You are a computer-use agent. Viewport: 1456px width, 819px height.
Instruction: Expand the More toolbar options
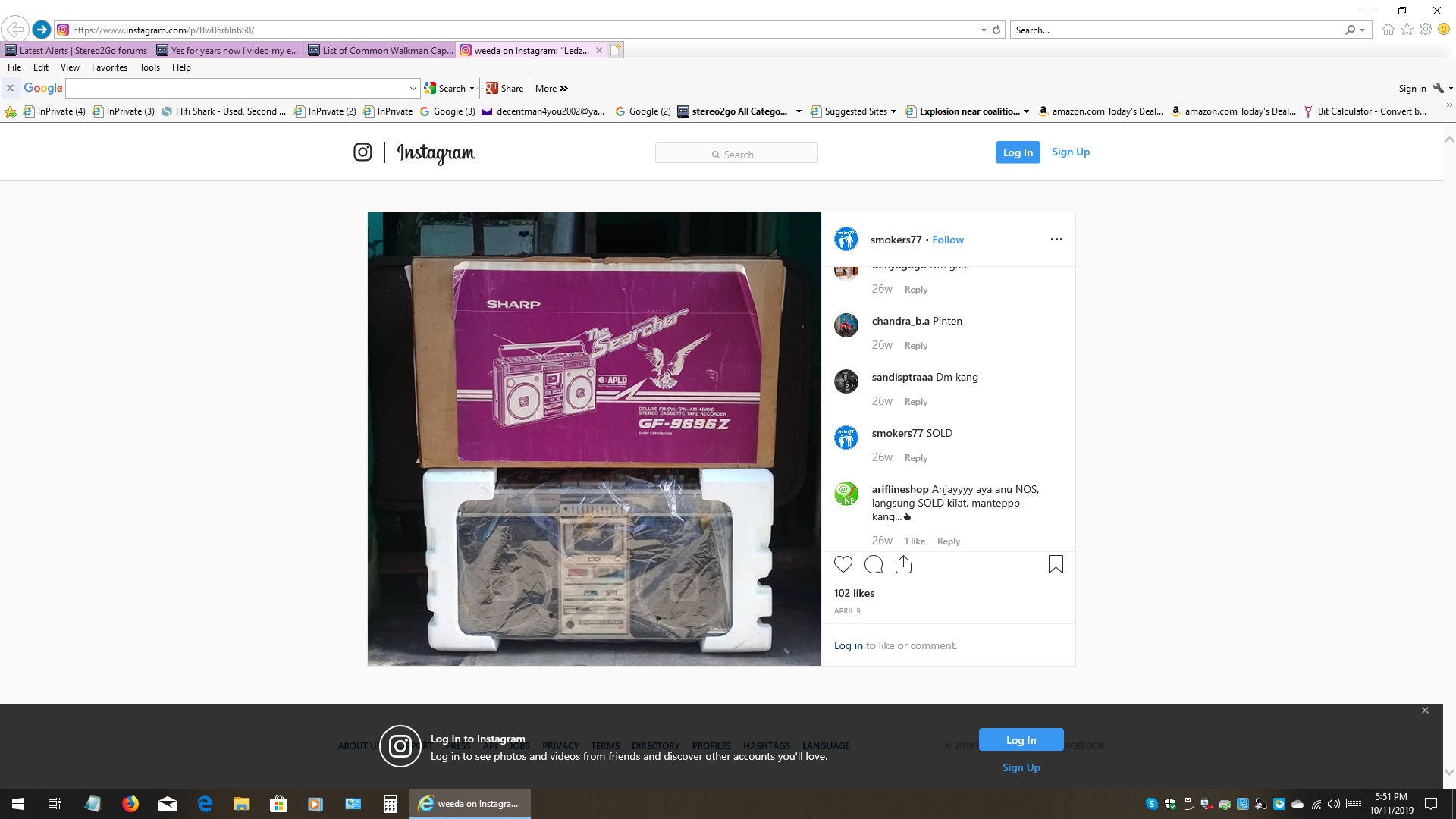tap(551, 89)
